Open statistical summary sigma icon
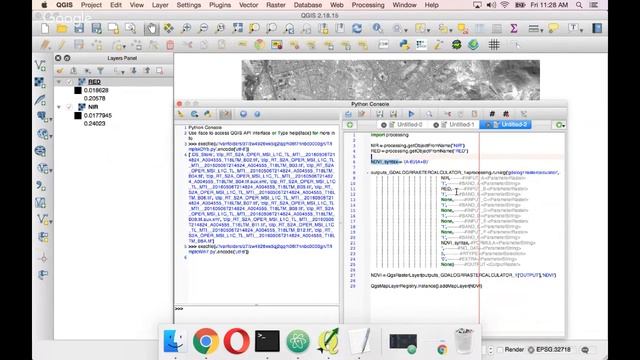The width and height of the screenshot is (640, 360). (514, 28)
